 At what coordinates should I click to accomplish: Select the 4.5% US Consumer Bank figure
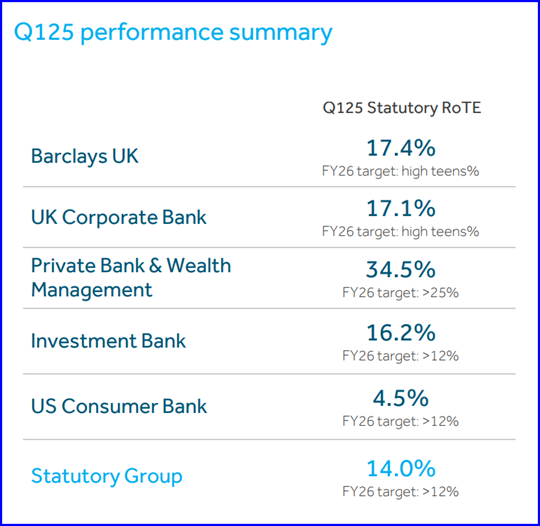401,398
